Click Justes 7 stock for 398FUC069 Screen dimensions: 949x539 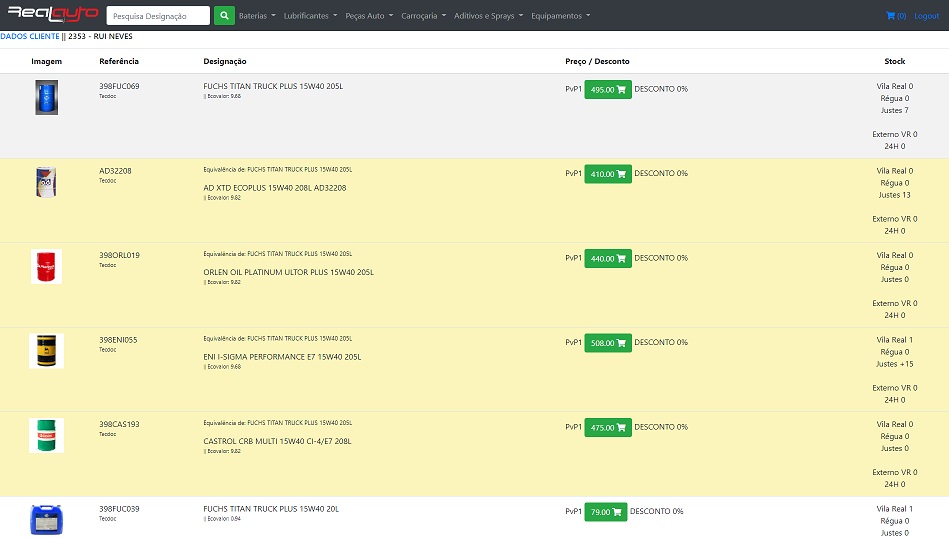point(895,110)
